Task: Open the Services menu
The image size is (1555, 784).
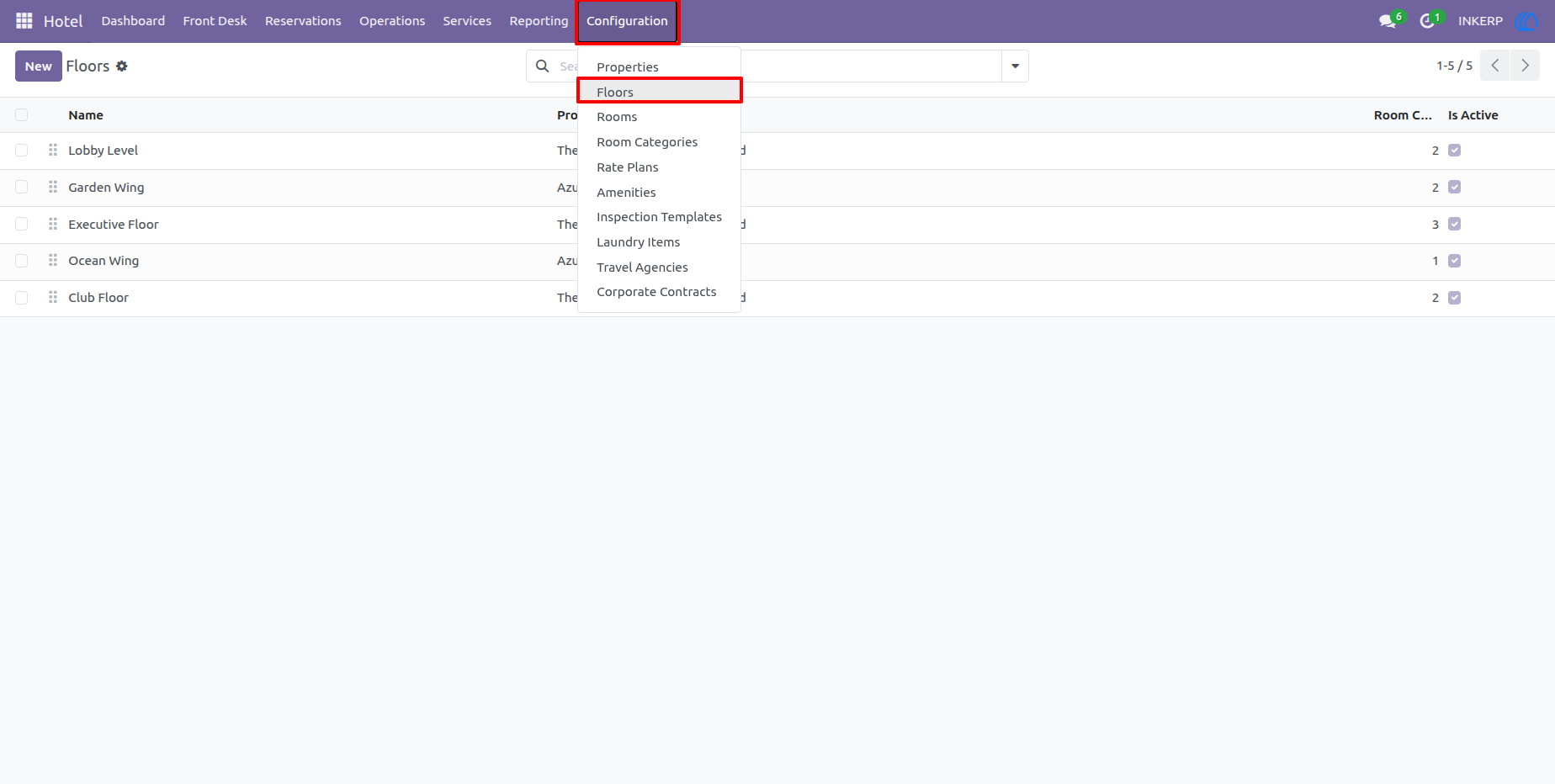Action: 467,21
